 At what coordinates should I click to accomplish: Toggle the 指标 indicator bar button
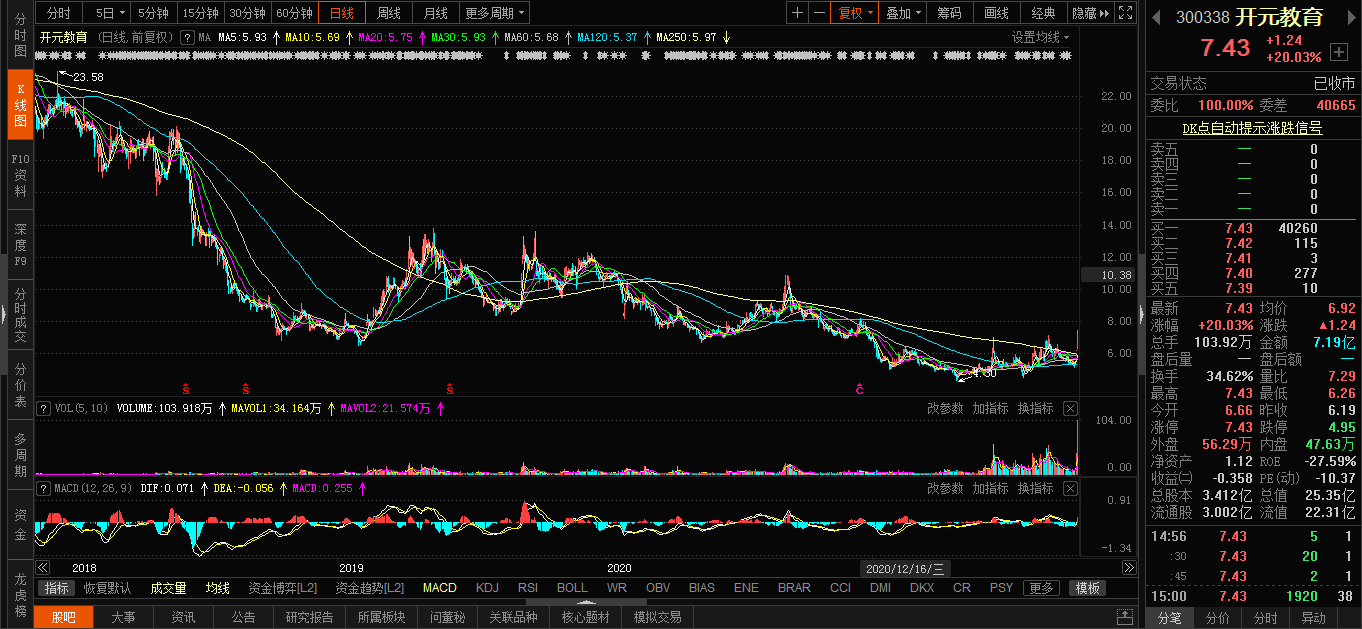[x=57, y=588]
